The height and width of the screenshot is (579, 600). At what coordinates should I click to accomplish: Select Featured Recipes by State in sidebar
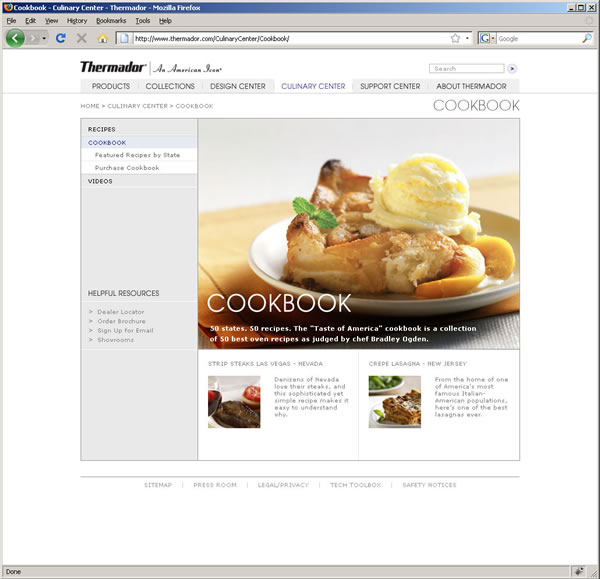(137, 155)
